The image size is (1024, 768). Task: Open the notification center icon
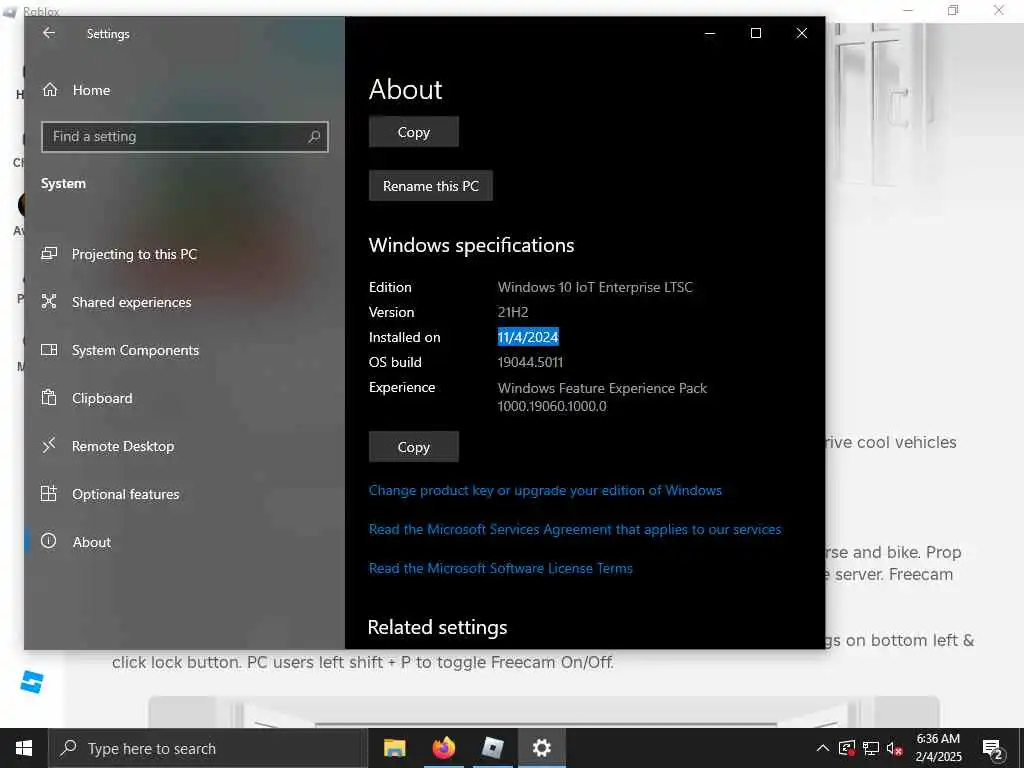[993, 748]
